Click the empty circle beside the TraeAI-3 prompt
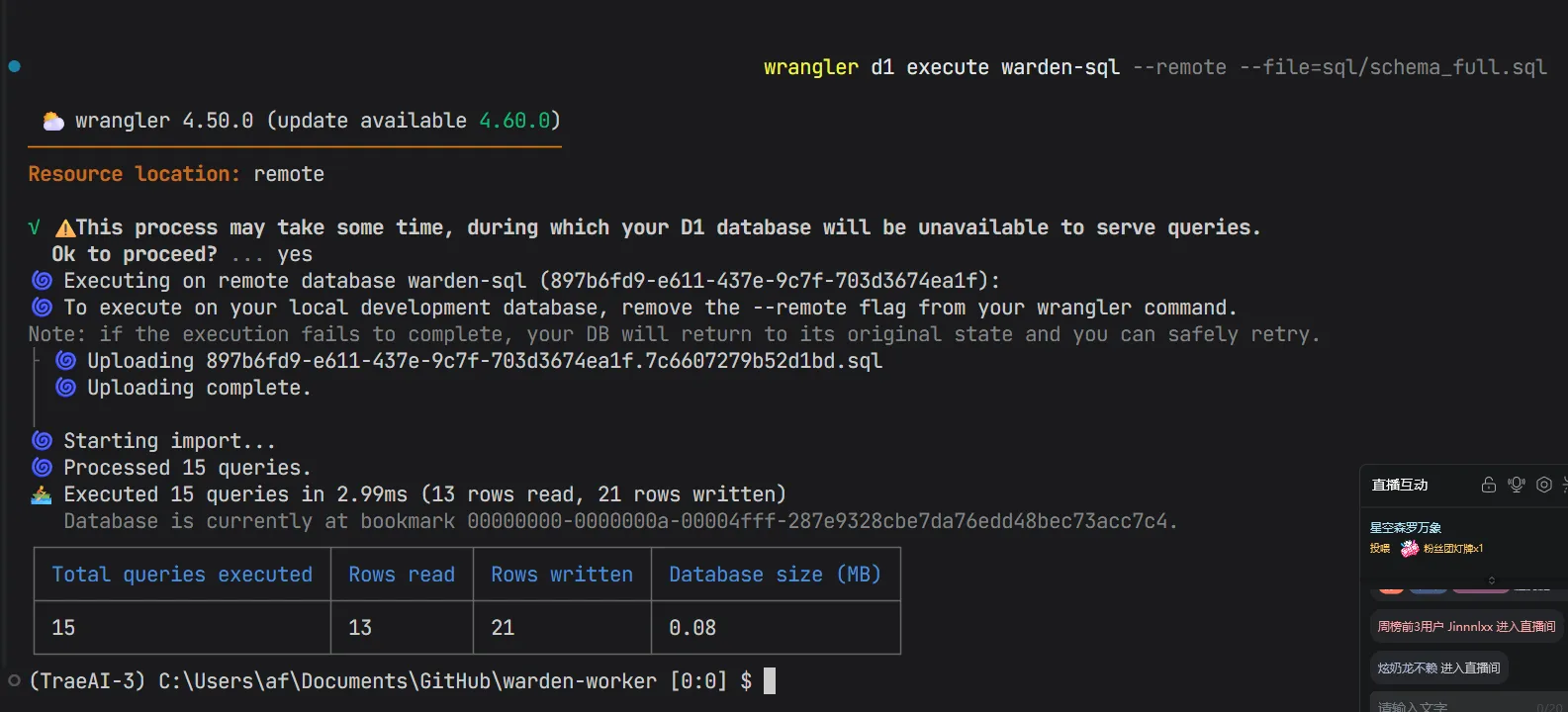Screen dimensions: 1568x712 (x=14, y=680)
